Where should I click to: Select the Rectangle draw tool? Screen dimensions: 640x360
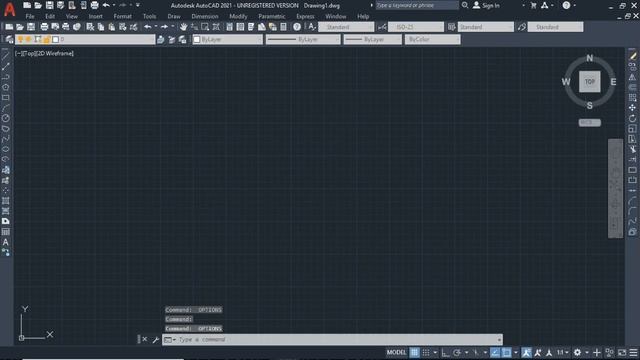click(x=5, y=98)
